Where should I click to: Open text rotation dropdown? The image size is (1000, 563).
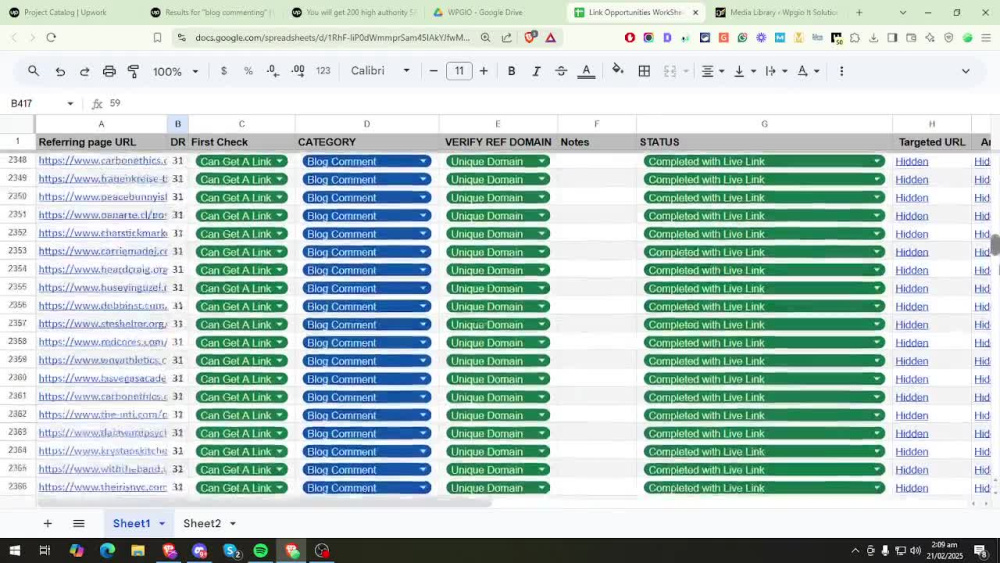click(808, 71)
